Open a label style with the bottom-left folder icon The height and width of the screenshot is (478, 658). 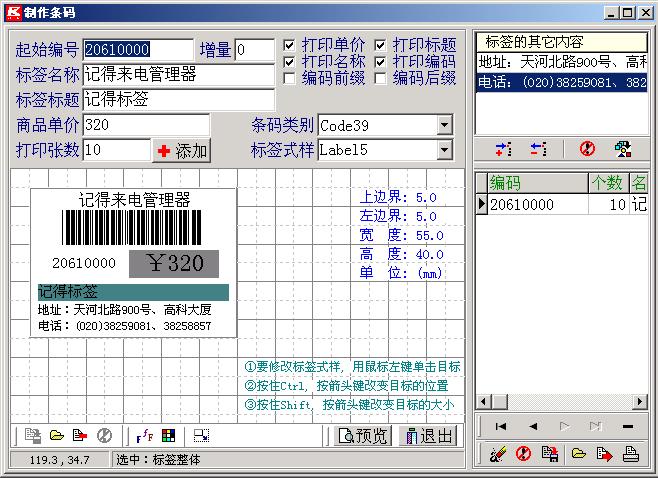[x=56, y=436]
